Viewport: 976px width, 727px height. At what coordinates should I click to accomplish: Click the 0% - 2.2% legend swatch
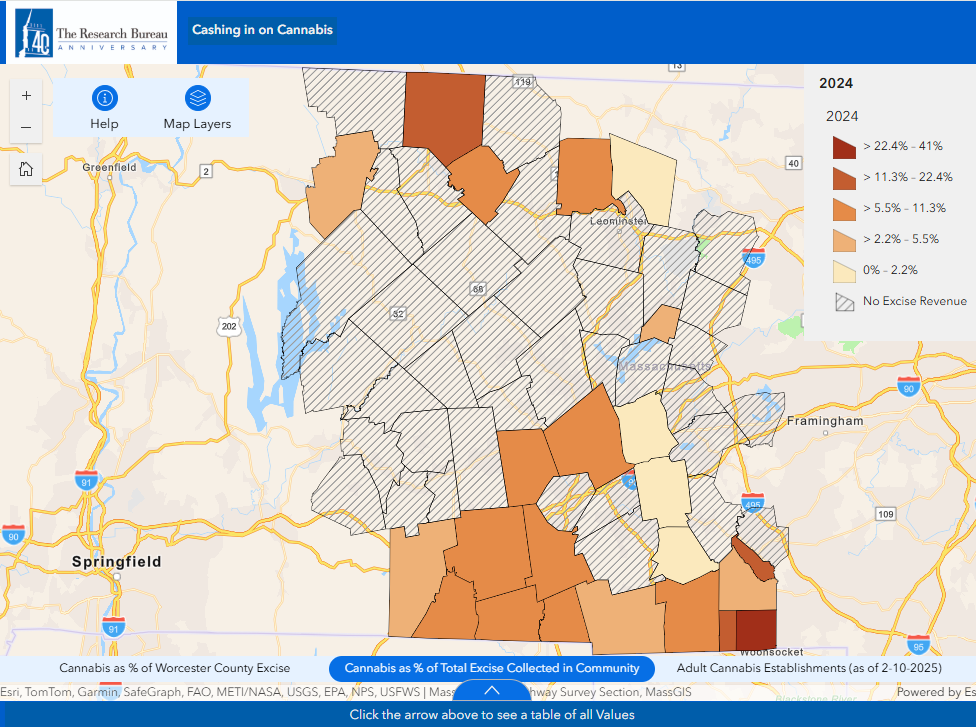tap(844, 271)
